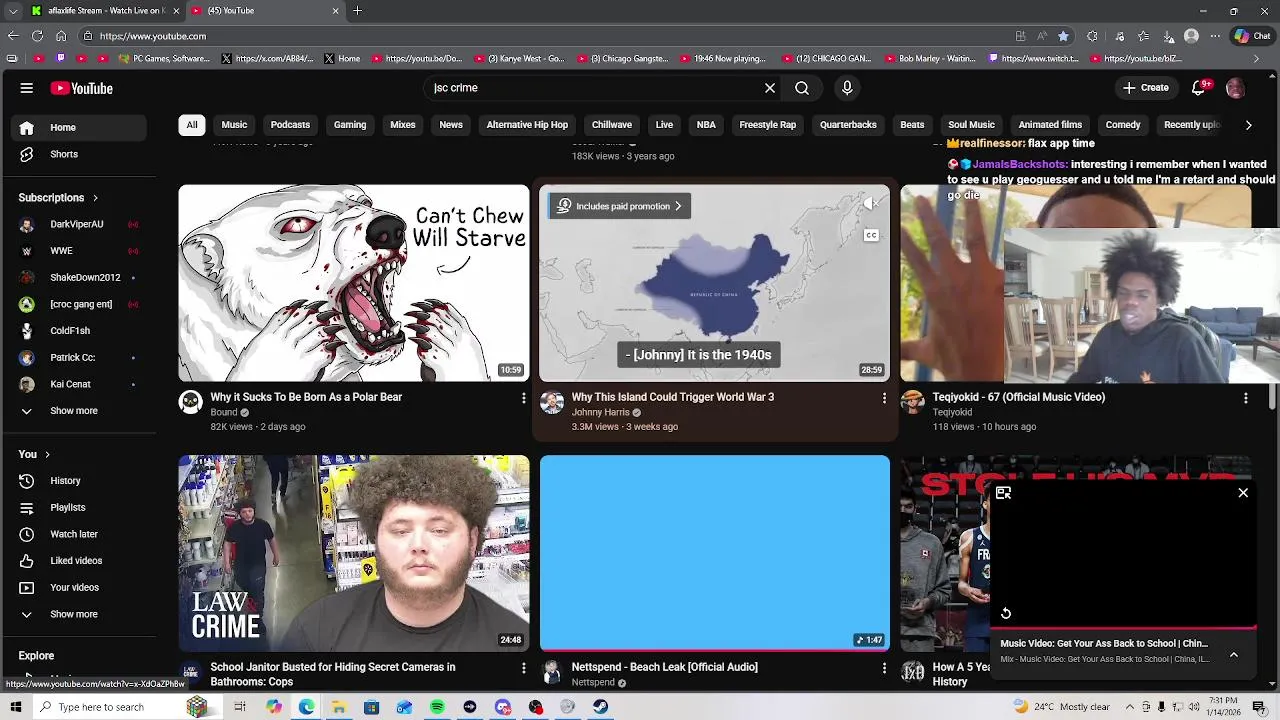Clear the search box with X icon
The image size is (1280, 720).
pyautogui.click(x=770, y=88)
